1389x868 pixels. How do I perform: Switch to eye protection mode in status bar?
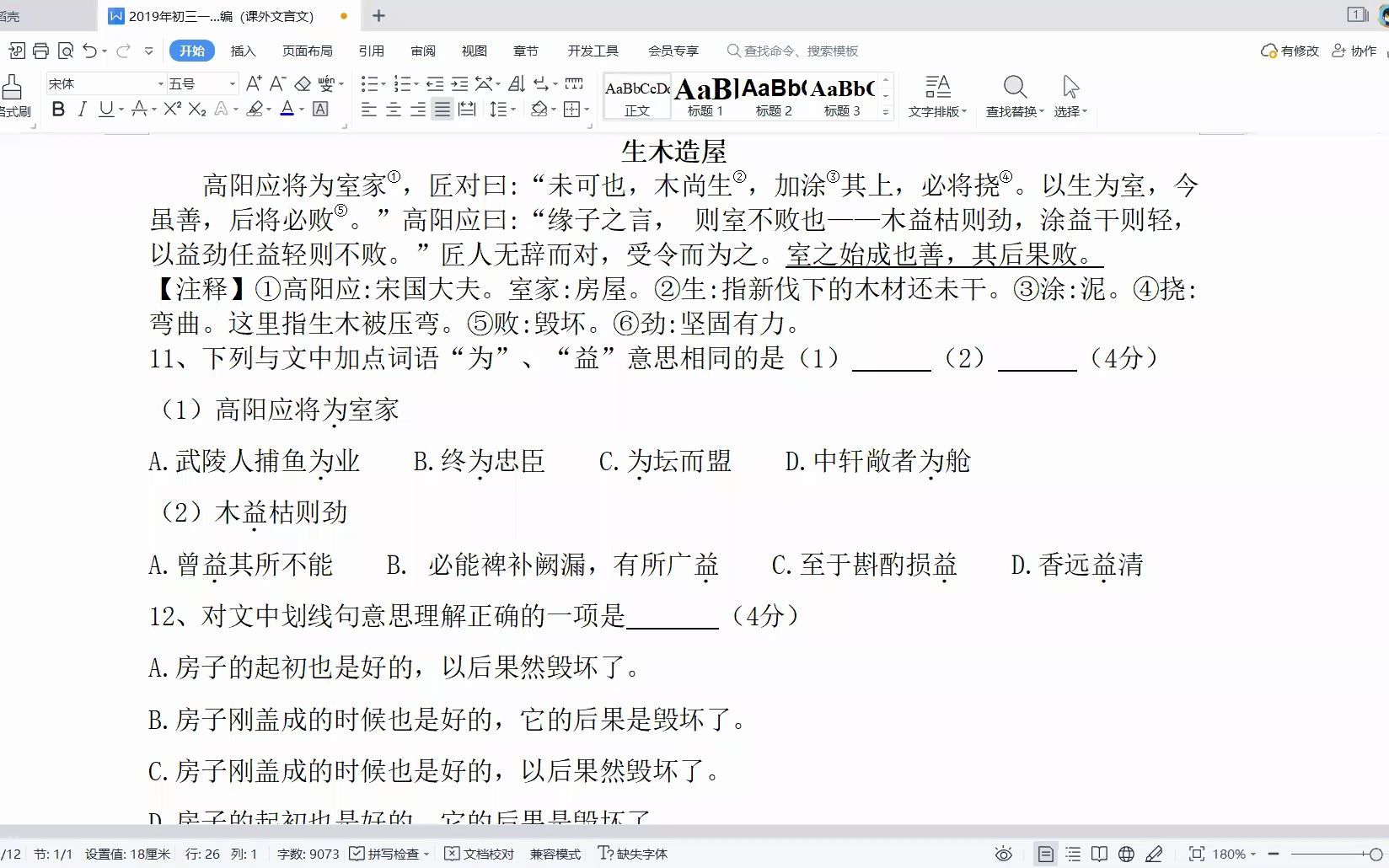(x=1003, y=855)
